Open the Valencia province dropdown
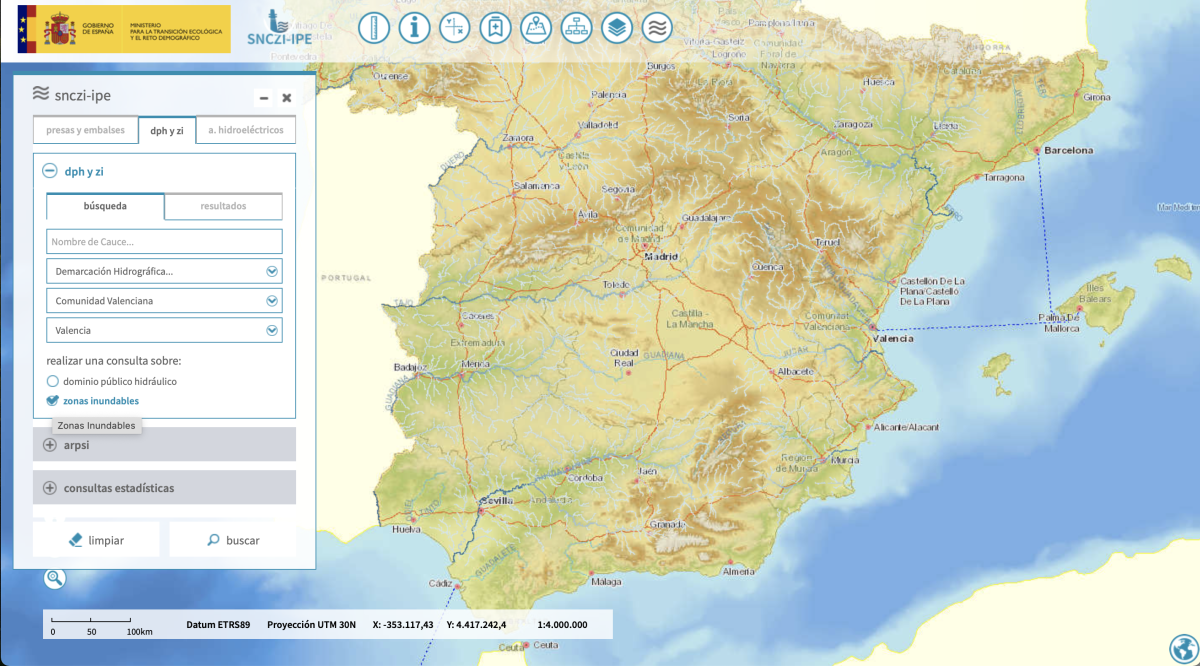Viewport: 1200px width, 666px height. coord(164,330)
